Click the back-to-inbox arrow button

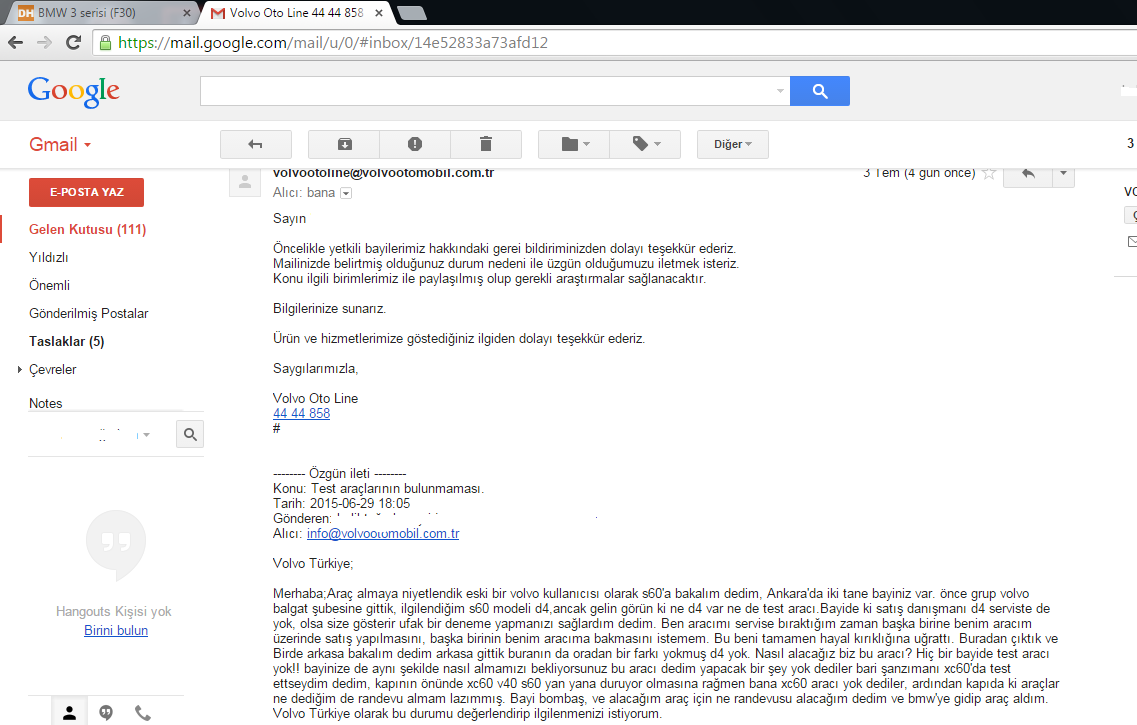click(256, 144)
